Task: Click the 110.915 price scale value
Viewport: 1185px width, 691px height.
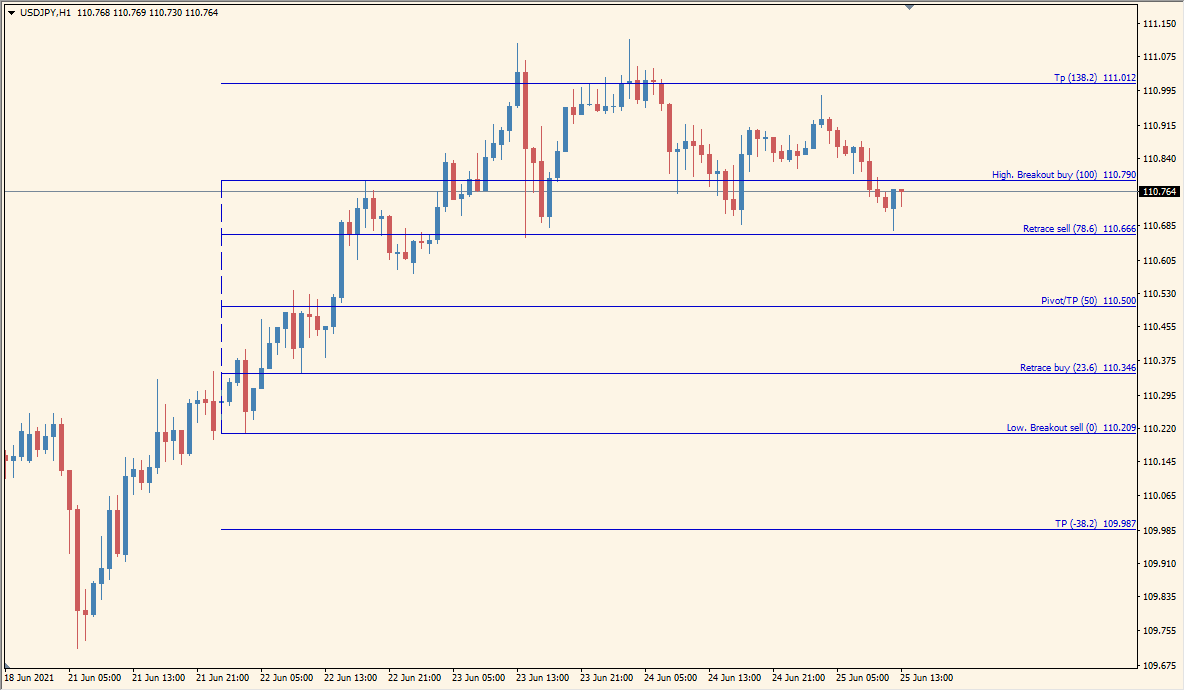Action: [x=1159, y=125]
